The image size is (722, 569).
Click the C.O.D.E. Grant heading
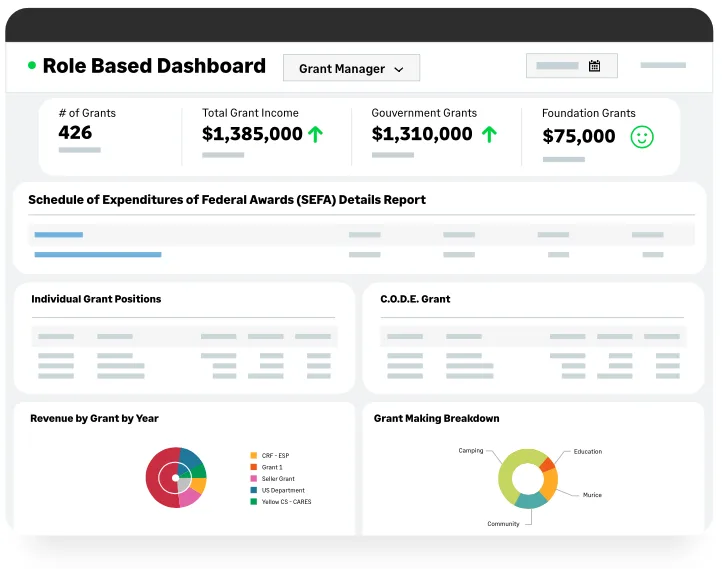point(415,299)
